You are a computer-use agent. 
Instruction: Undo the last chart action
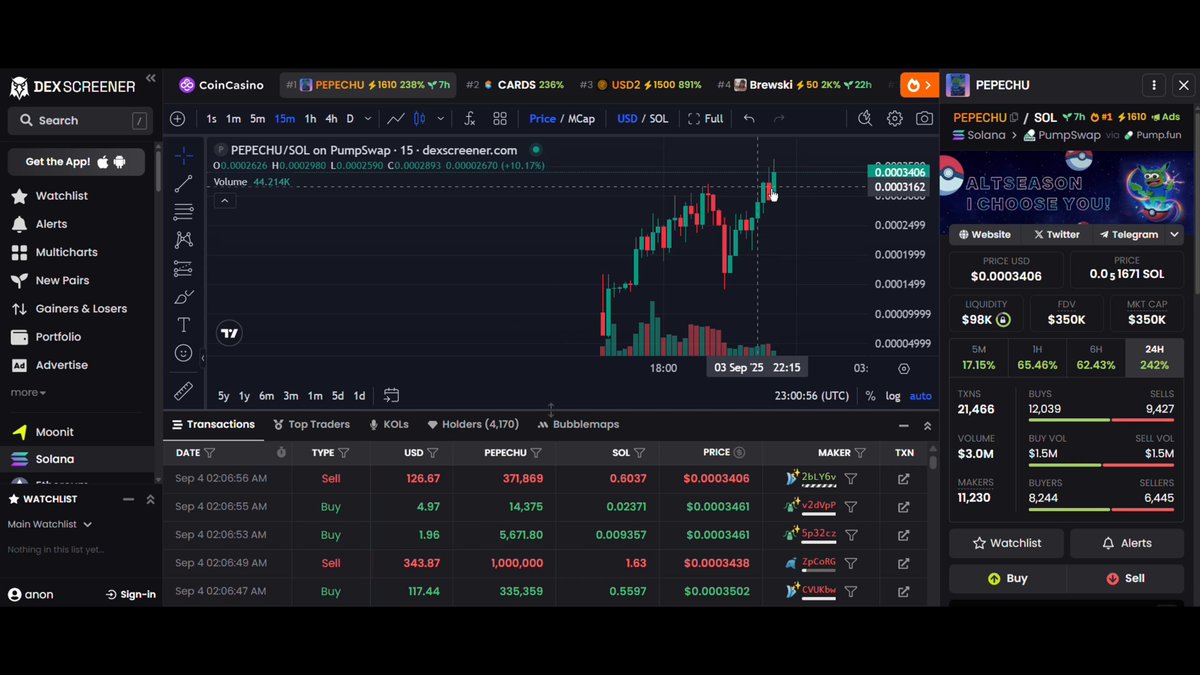click(x=749, y=119)
